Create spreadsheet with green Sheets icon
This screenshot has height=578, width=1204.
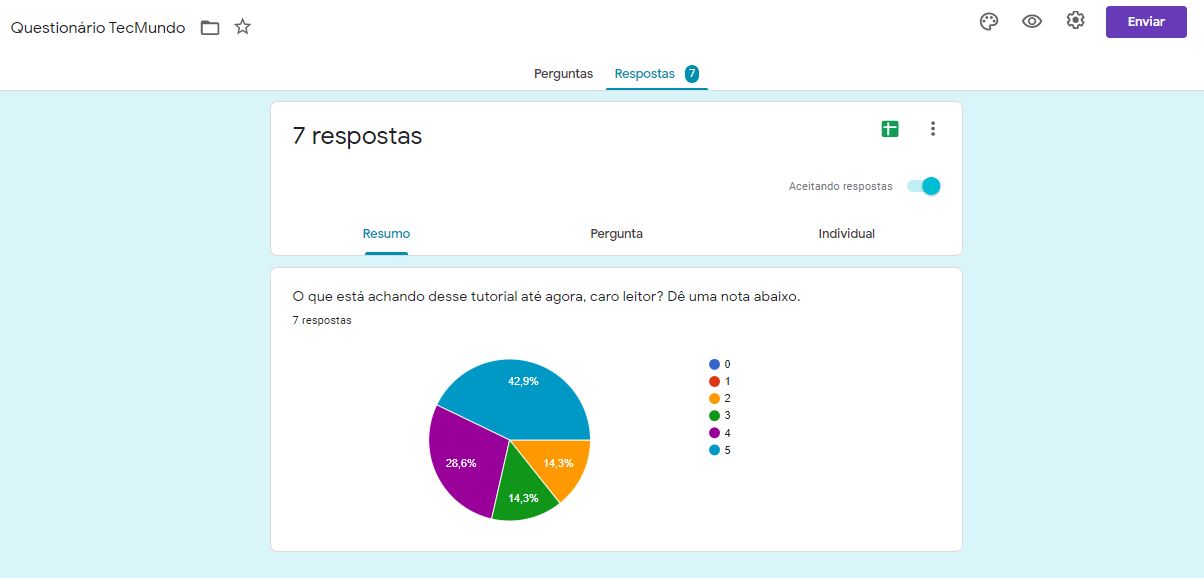tap(889, 128)
